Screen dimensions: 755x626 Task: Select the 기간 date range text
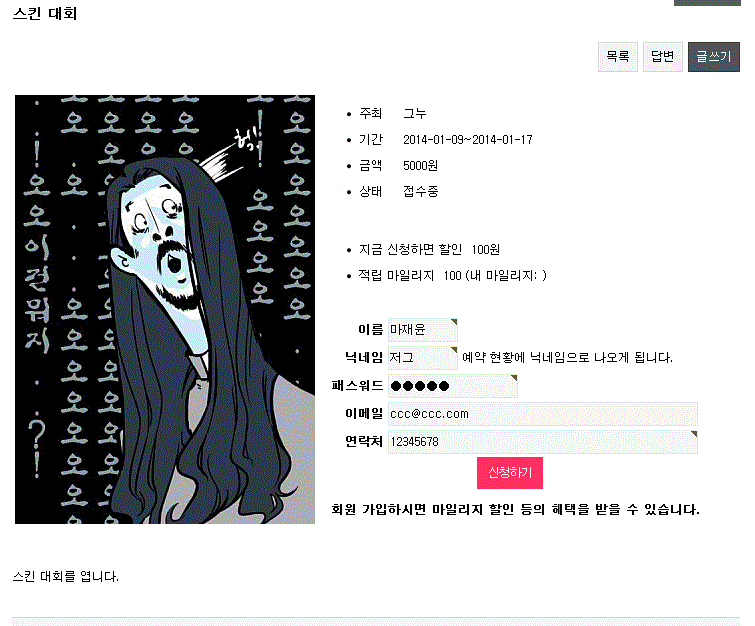click(x=468, y=140)
